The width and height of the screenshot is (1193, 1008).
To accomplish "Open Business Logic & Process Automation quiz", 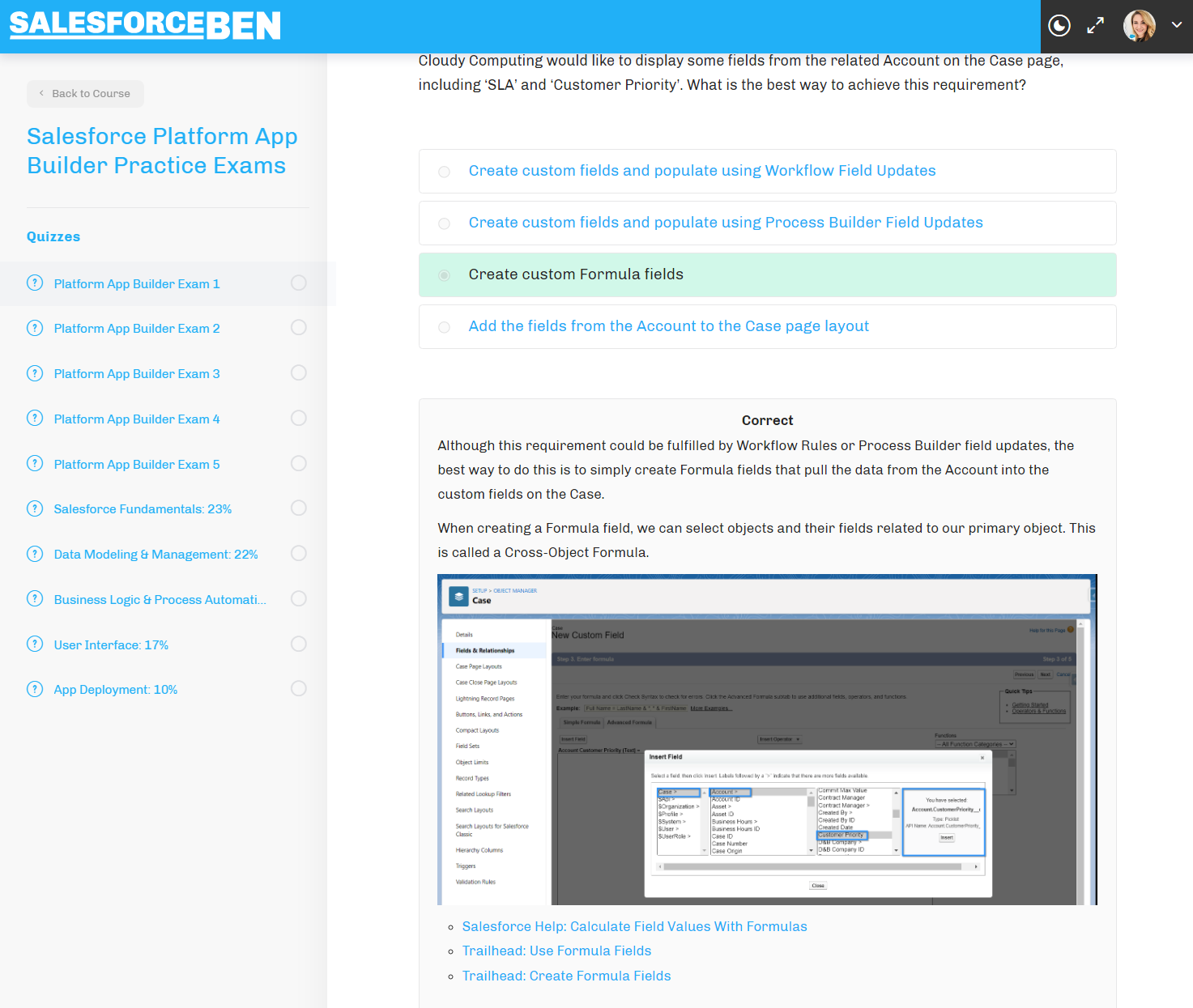I will point(160,600).
